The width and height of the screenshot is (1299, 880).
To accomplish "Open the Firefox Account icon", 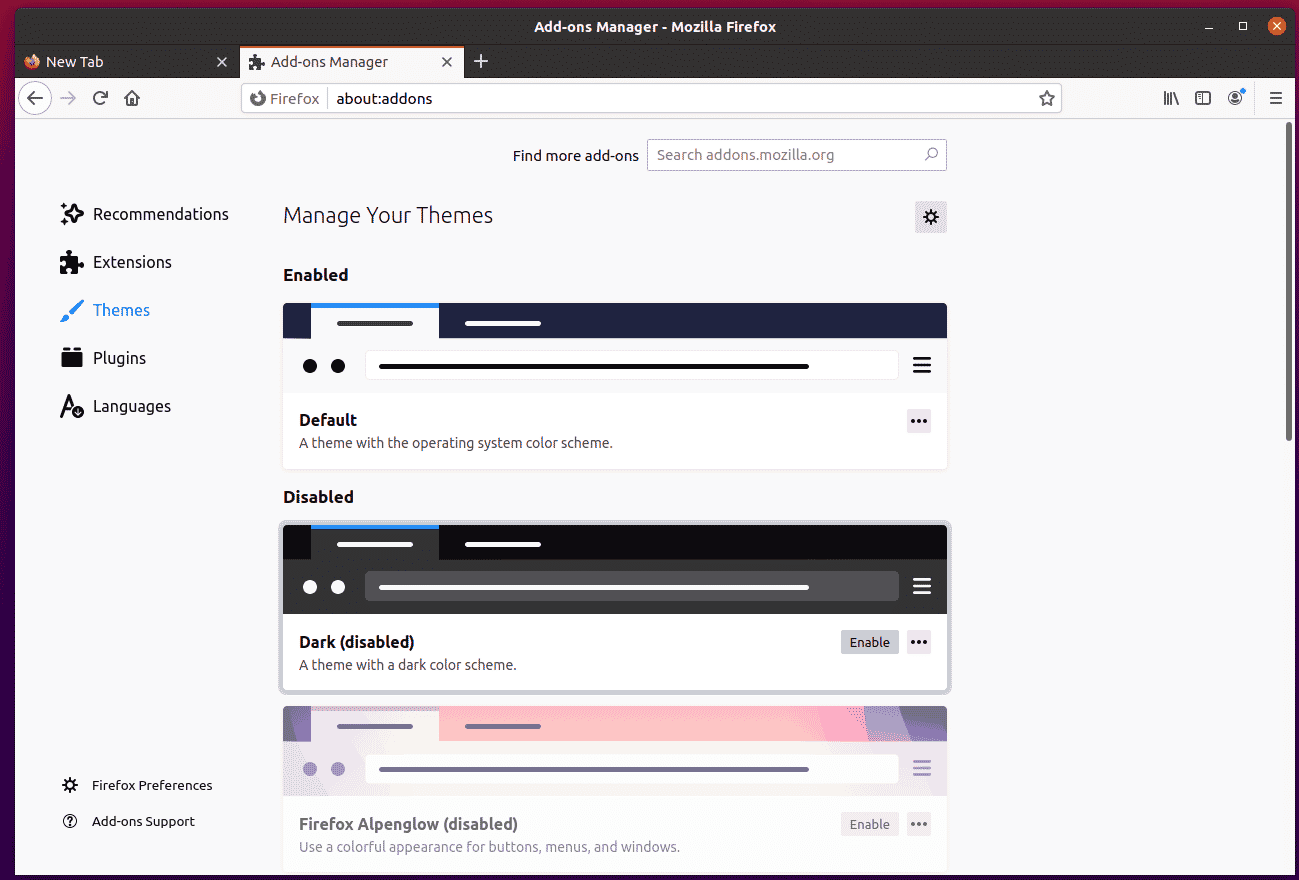I will pos(1237,98).
